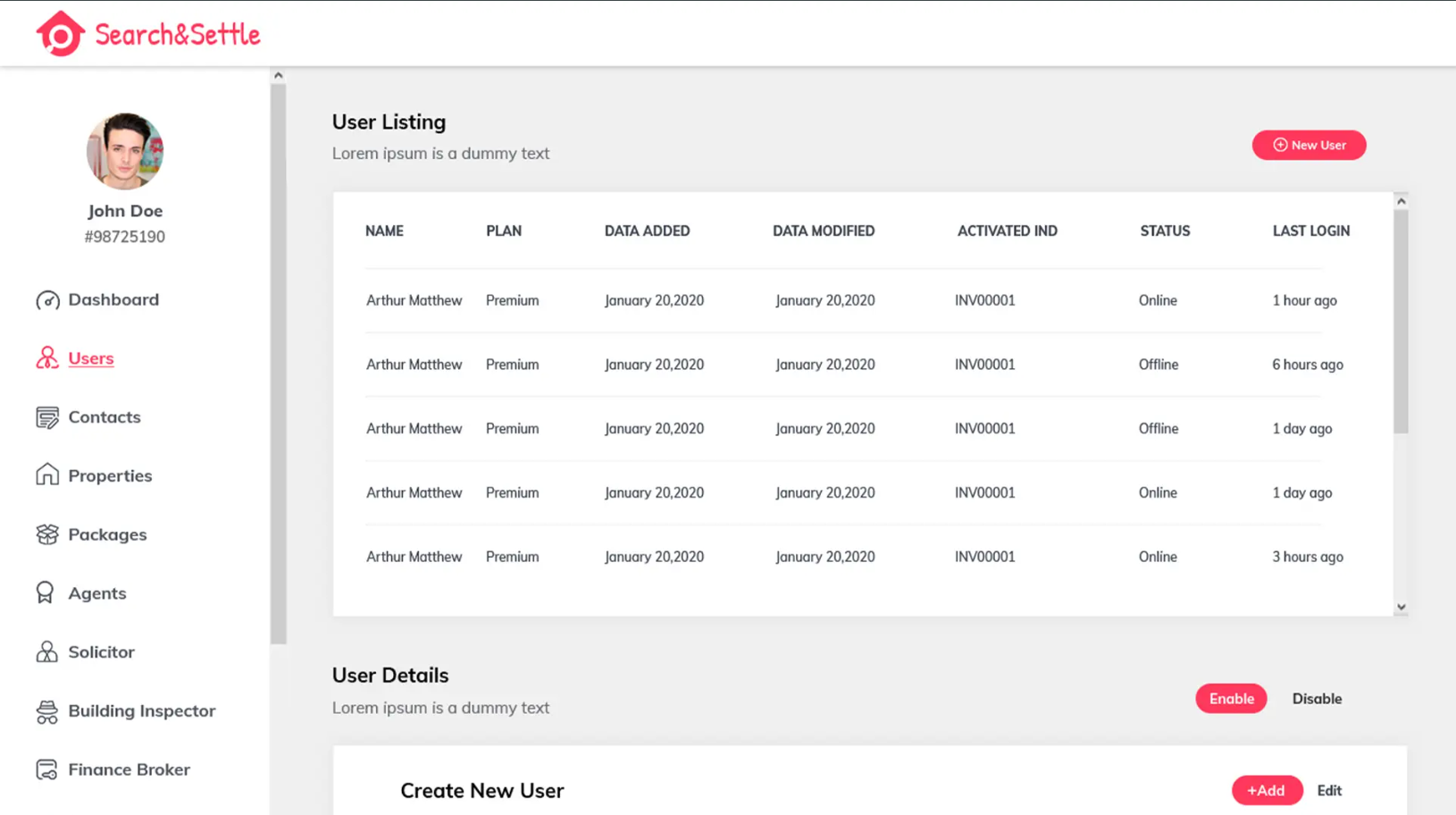Click the Contacts sidebar icon

coord(47,417)
